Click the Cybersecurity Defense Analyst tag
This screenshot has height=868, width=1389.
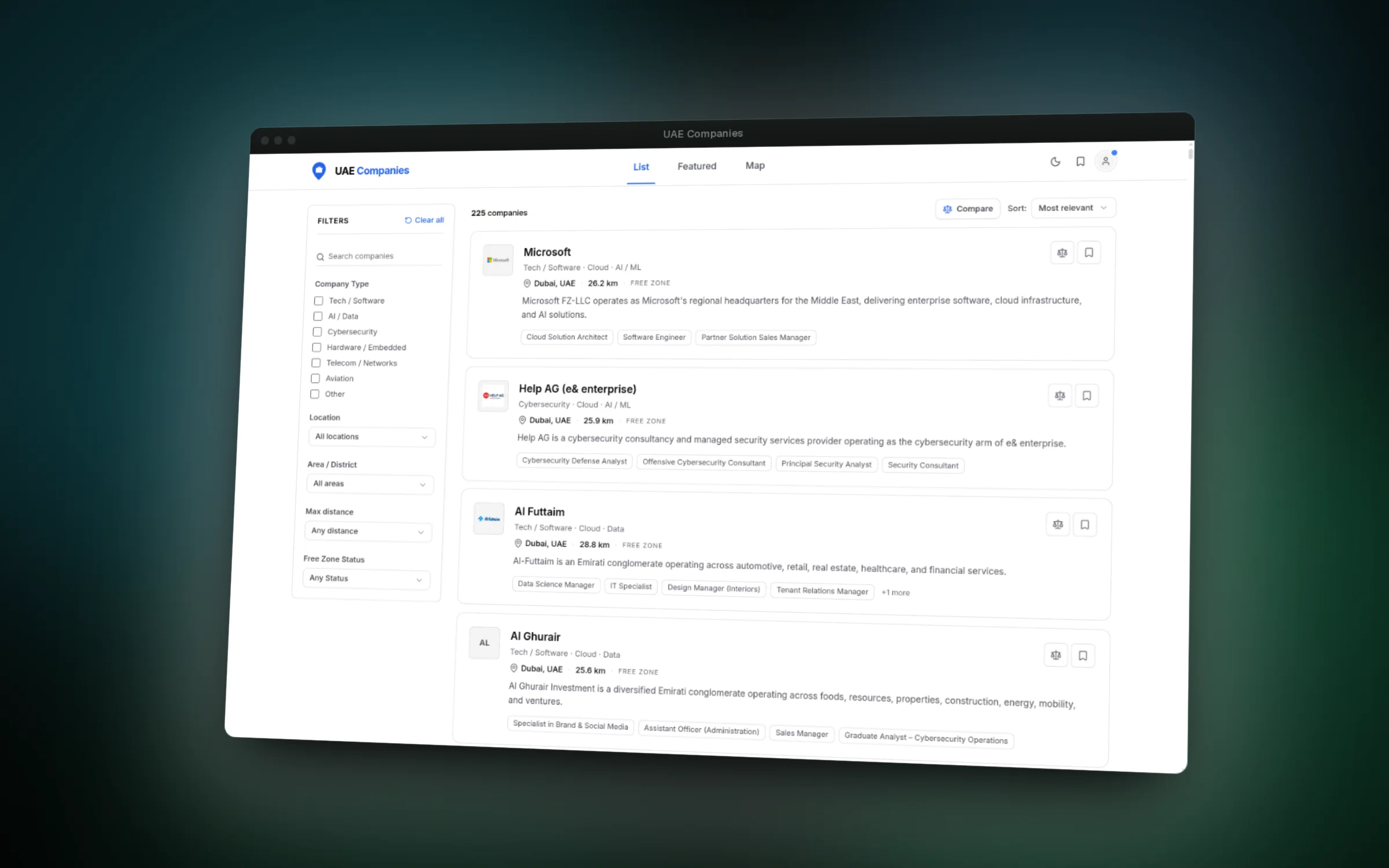(574, 461)
